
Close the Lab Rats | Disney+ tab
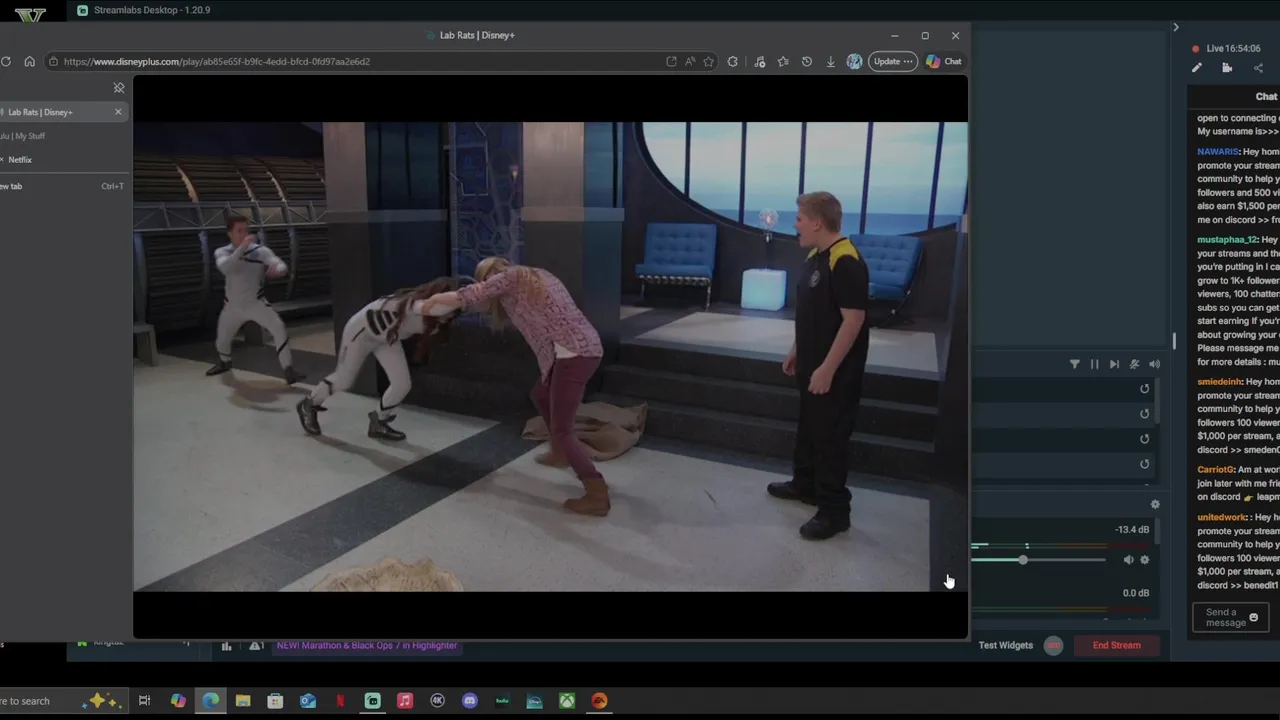[118, 112]
